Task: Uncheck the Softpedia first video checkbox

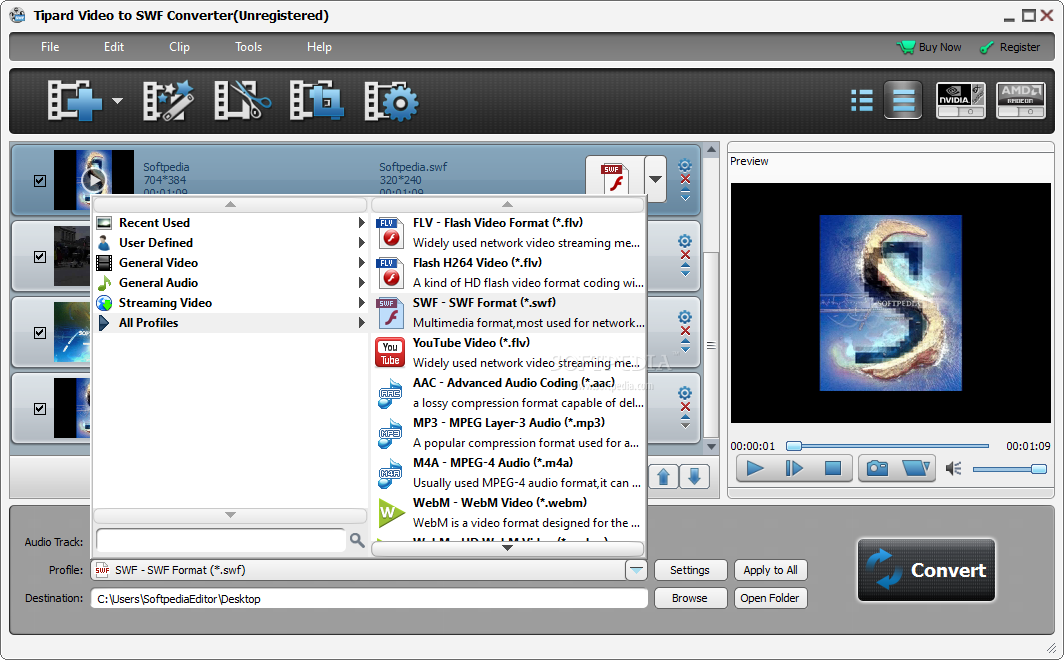Action: click(40, 180)
